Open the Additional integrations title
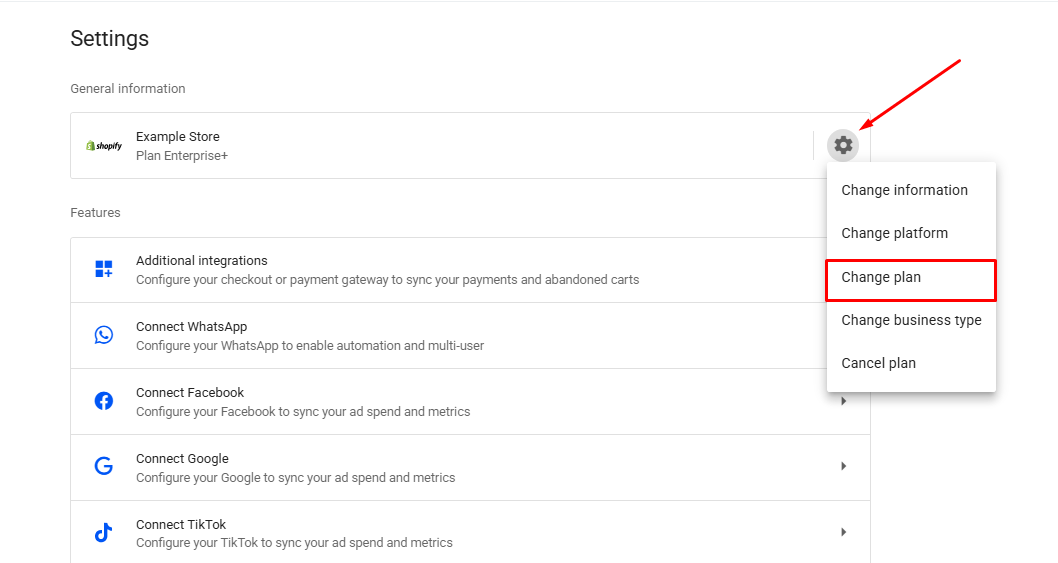This screenshot has height=563, width=1058. coord(201,260)
